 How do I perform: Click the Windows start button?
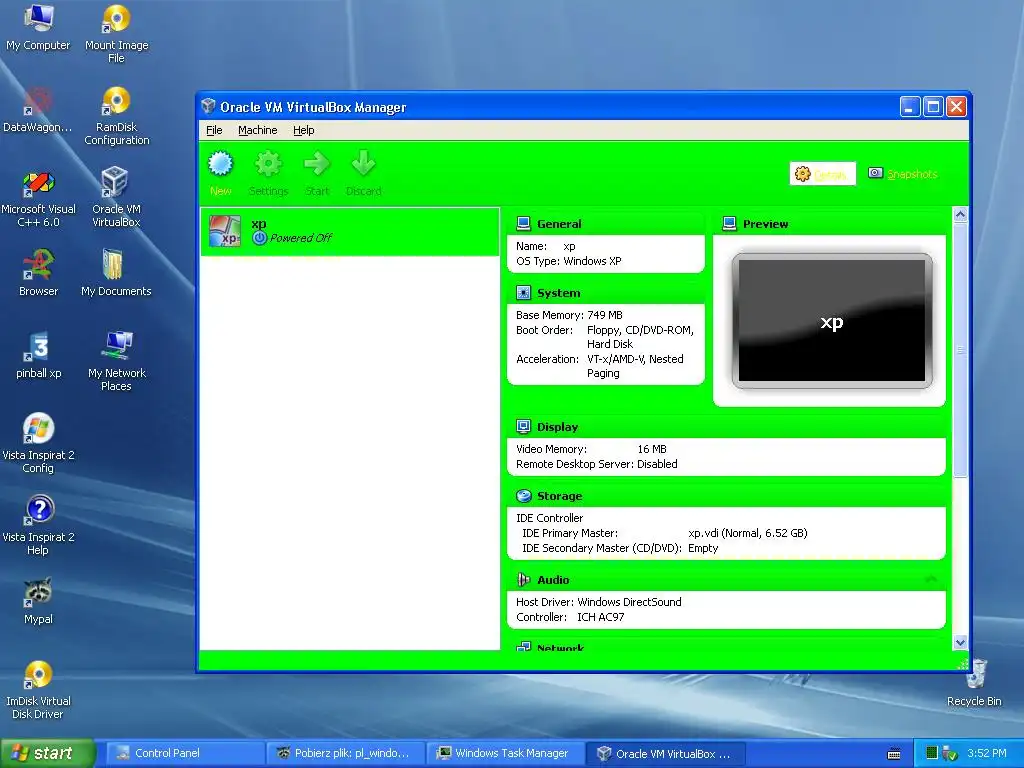[x=47, y=753]
